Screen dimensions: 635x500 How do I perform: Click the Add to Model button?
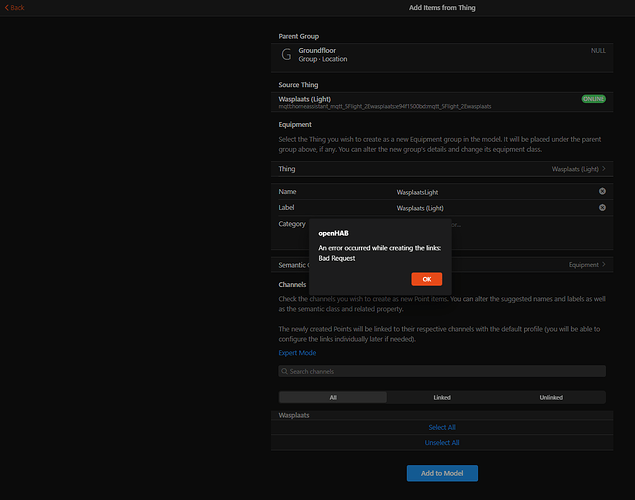pyautogui.click(x=441, y=472)
